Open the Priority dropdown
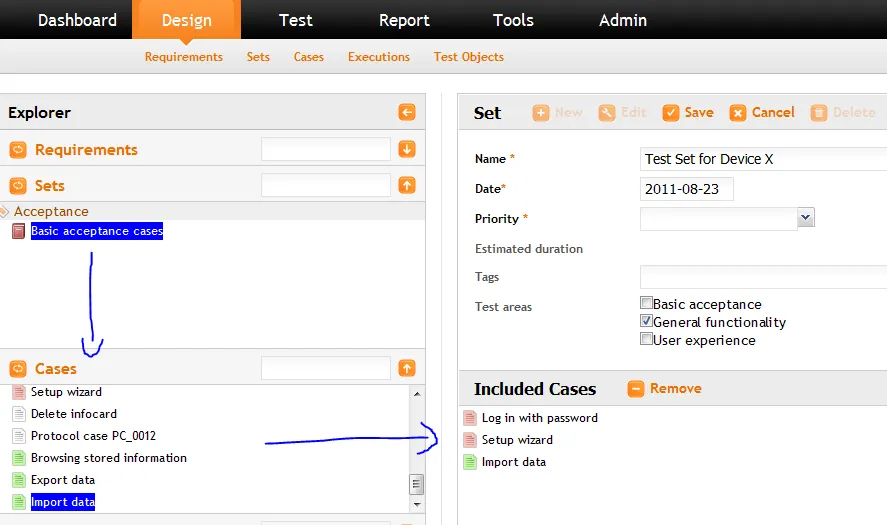The height and width of the screenshot is (525, 887). (806, 218)
